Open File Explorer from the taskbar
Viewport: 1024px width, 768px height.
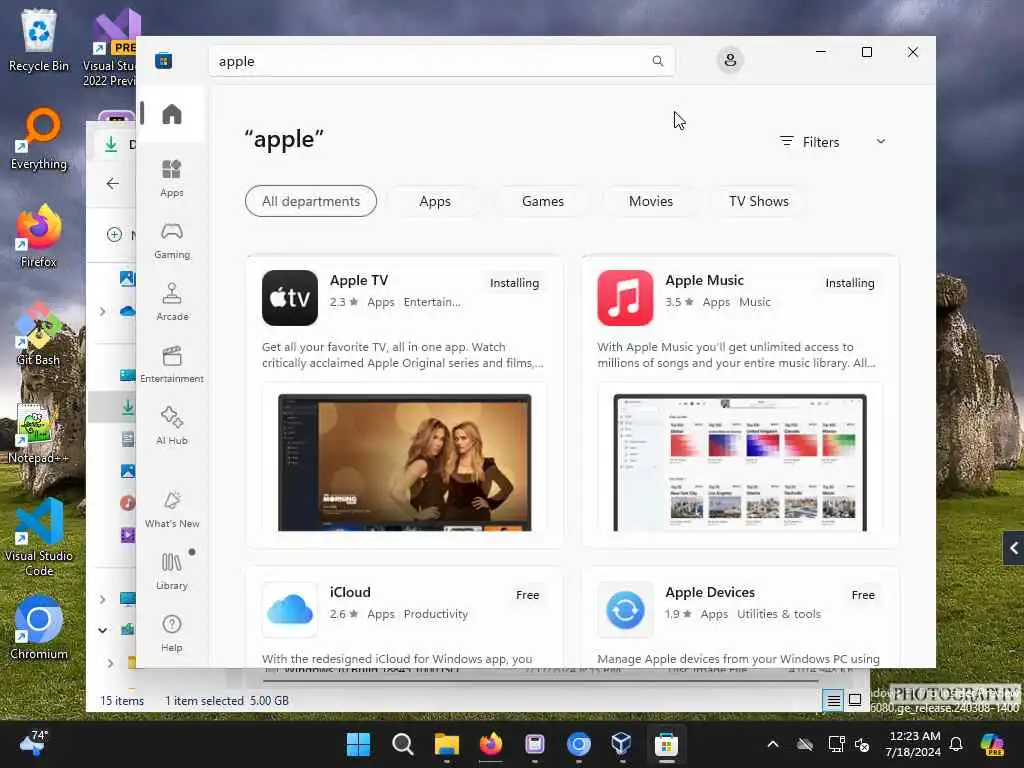coord(447,744)
